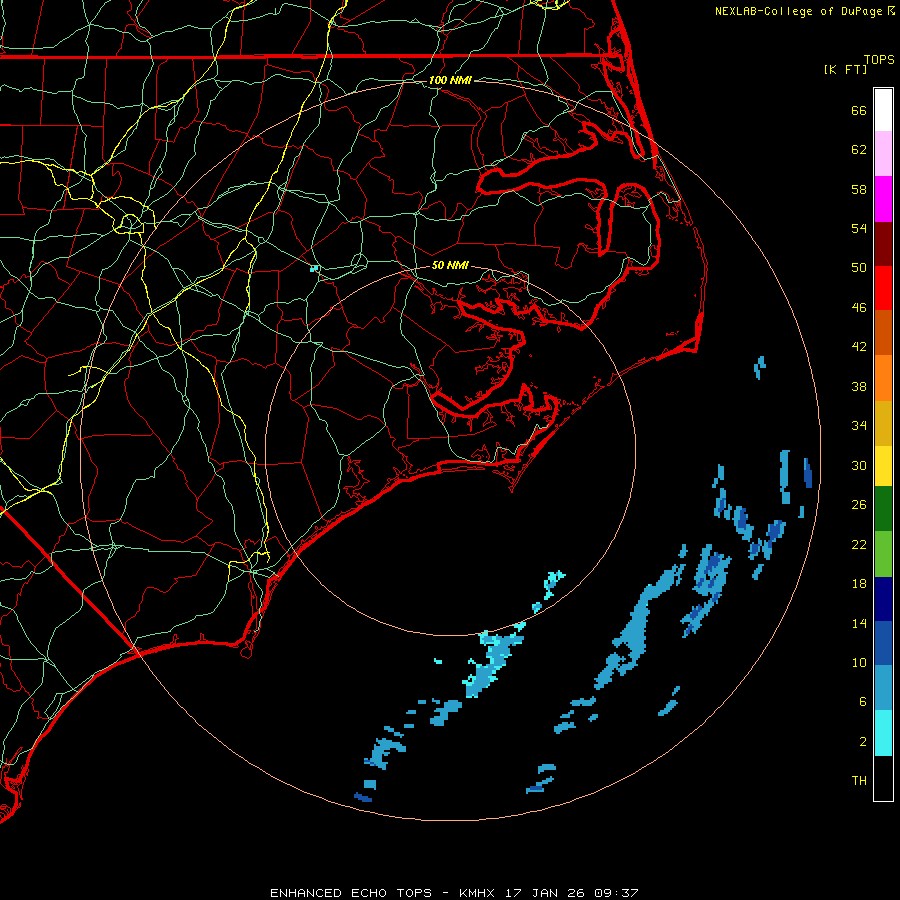900x900 pixels.
Task: Click the "42" legend value
Action: (x=859, y=347)
